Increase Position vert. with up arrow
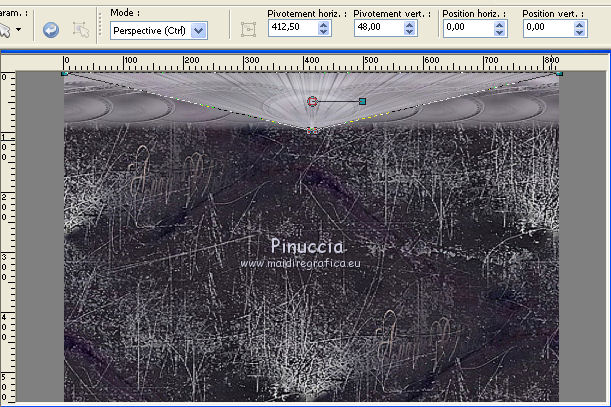611x407 pixels. (x=580, y=25)
